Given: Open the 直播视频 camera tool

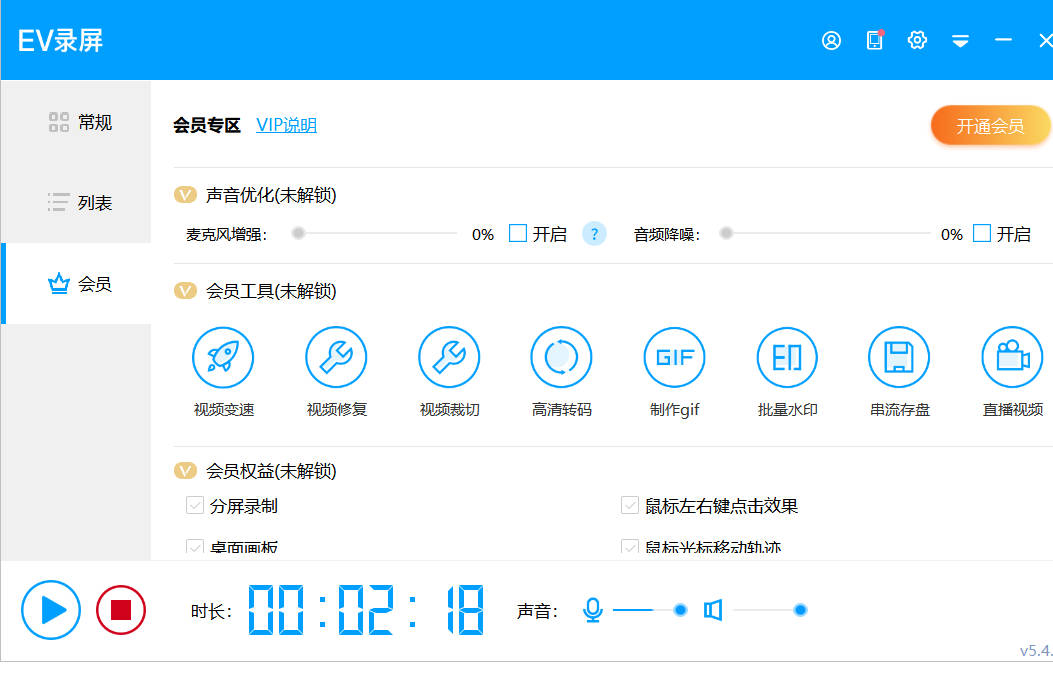Looking at the screenshot, I should point(1012,358).
